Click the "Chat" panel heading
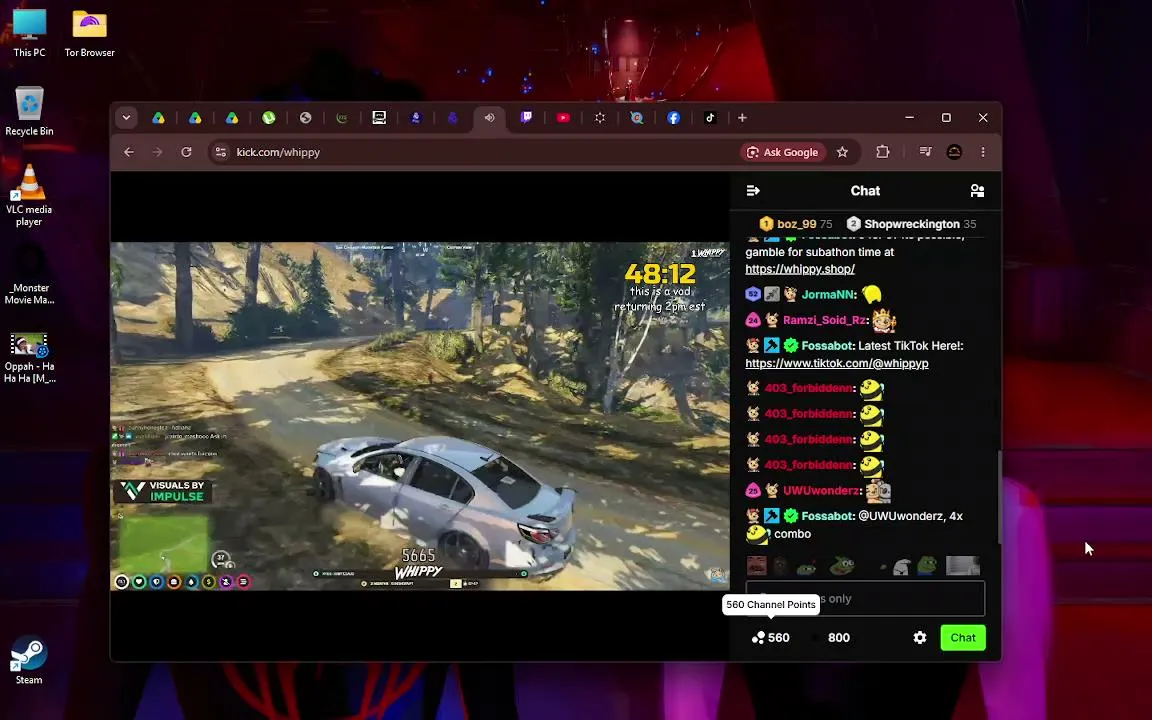This screenshot has height=720, width=1152. [x=865, y=191]
